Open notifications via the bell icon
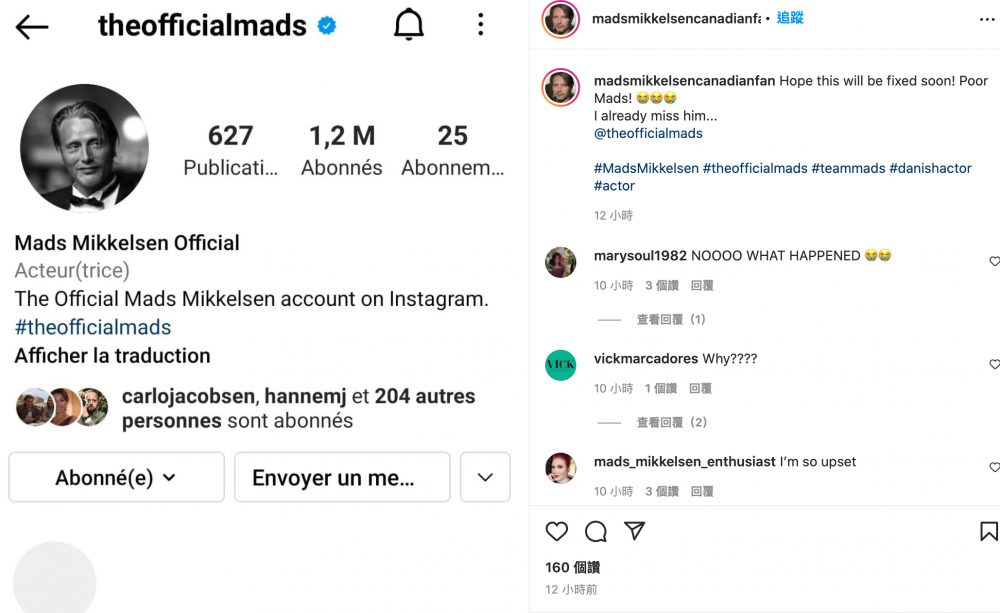Viewport: 1000px width, 613px height. click(408, 25)
